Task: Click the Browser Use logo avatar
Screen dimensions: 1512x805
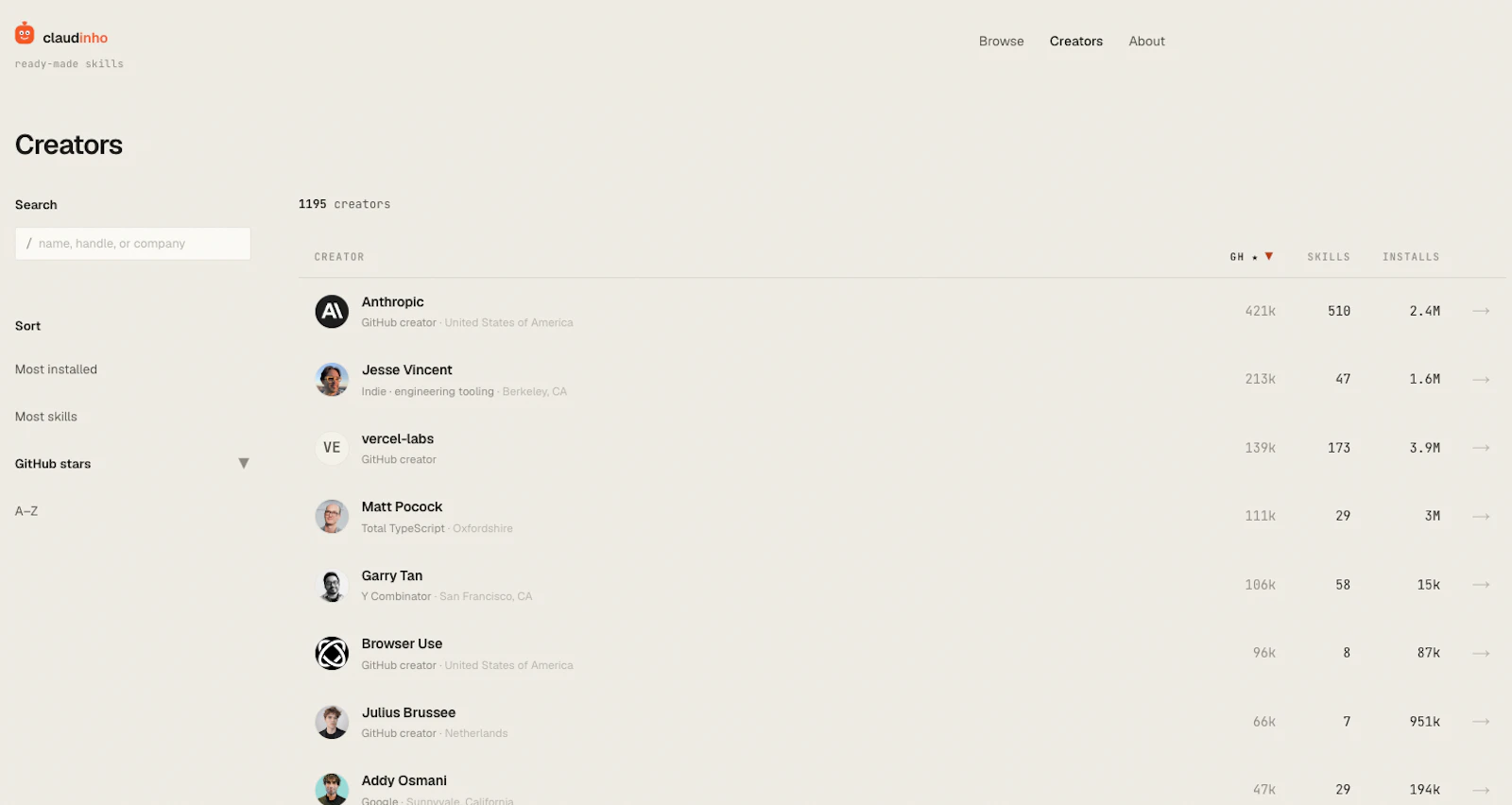Action: 332,653
